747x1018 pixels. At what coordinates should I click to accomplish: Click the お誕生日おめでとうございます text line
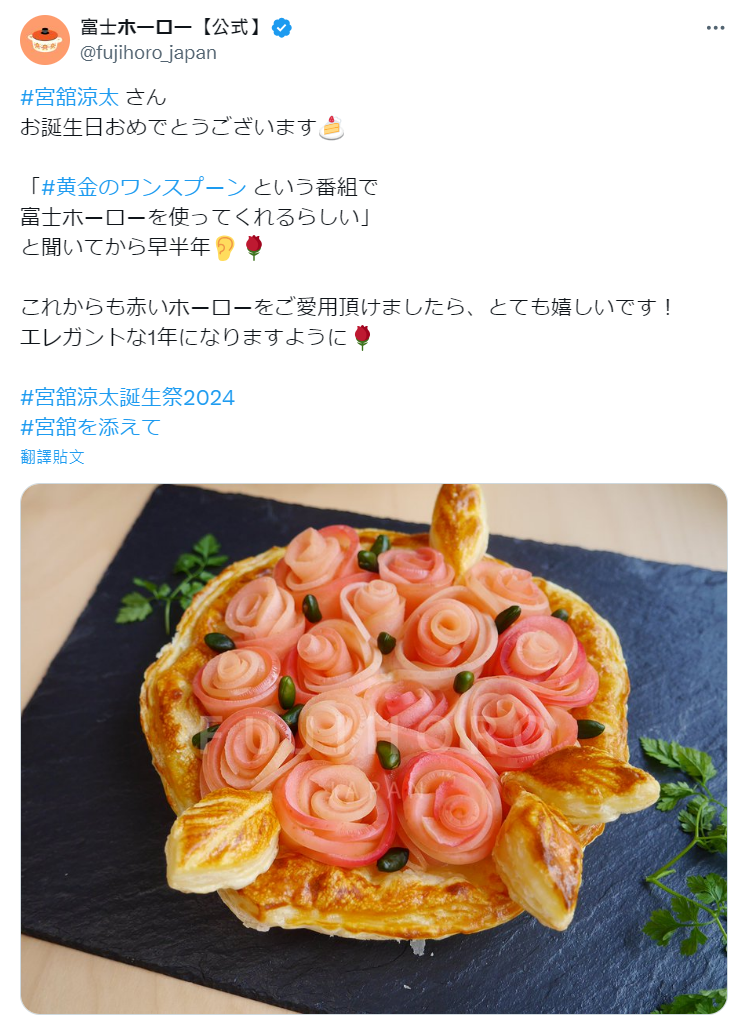tap(168, 127)
